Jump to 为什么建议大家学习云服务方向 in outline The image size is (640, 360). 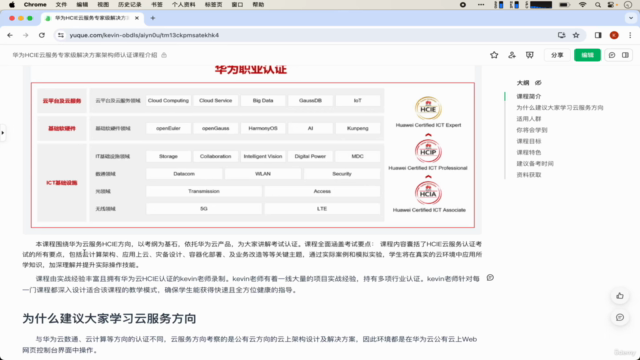(560, 108)
